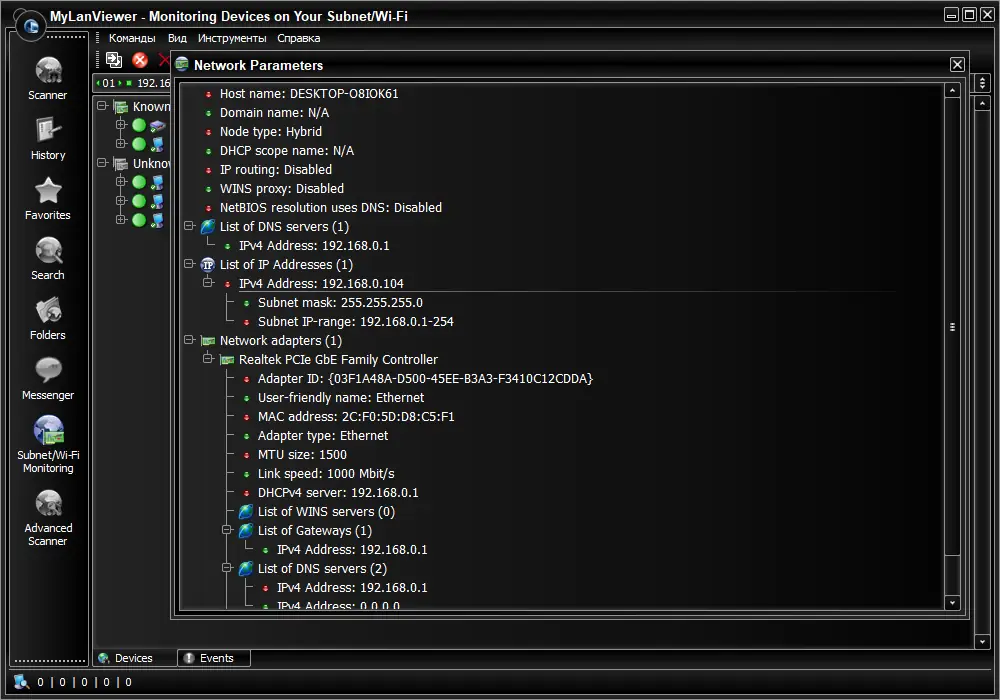The width and height of the screenshot is (1000, 700).
Task: Select Link speed: 1000 Mbit/s row
Action: (x=327, y=474)
